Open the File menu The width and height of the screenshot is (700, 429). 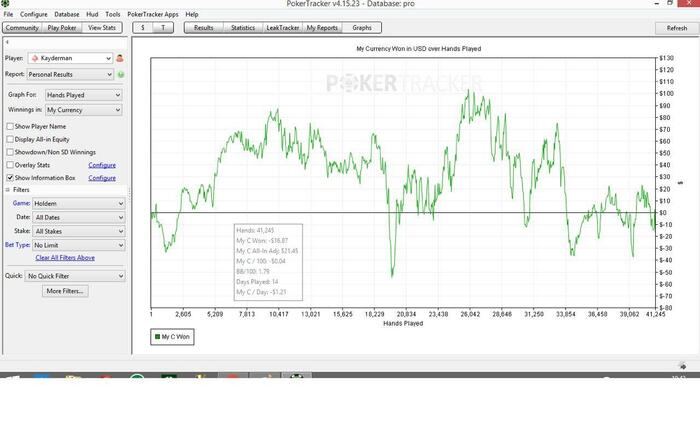click(8, 14)
